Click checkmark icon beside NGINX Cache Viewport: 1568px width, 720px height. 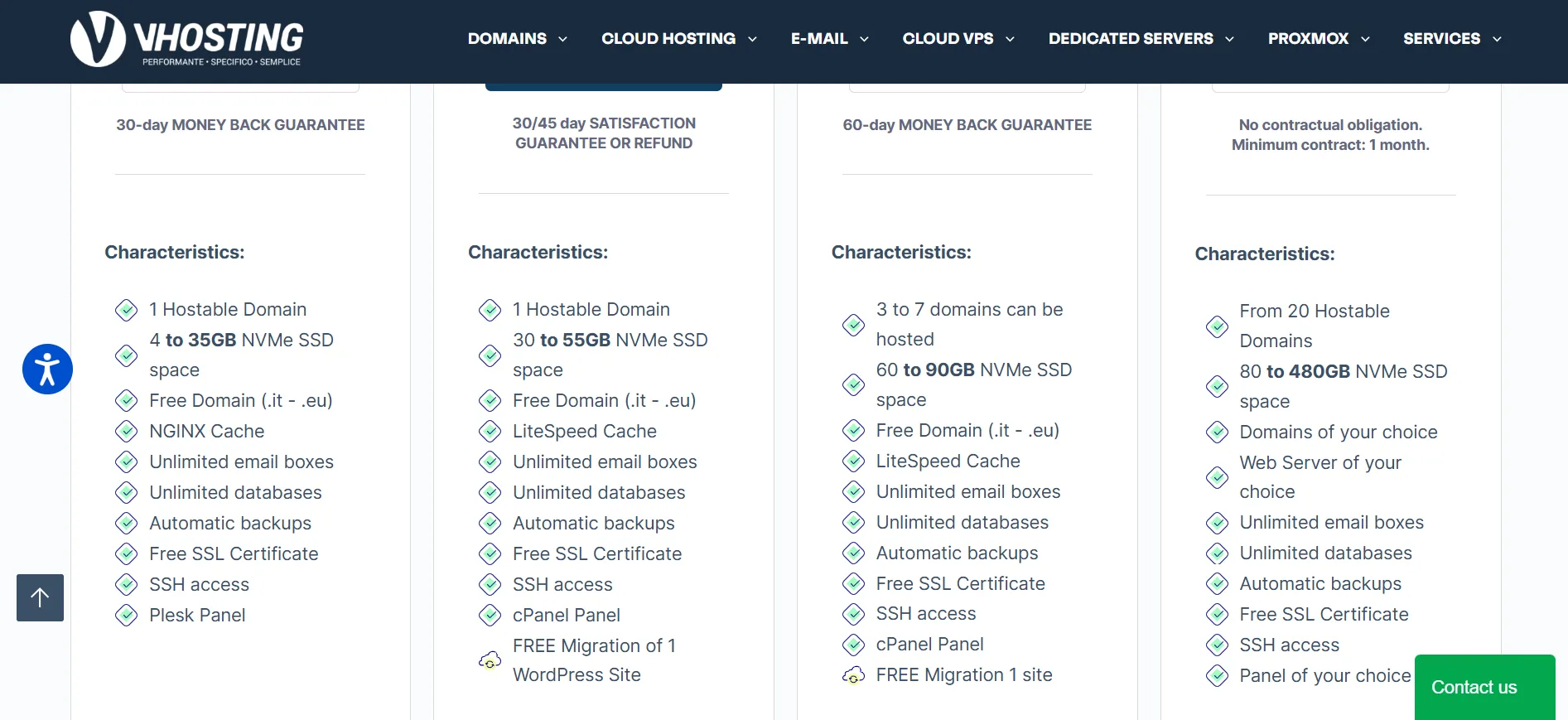[x=126, y=431]
